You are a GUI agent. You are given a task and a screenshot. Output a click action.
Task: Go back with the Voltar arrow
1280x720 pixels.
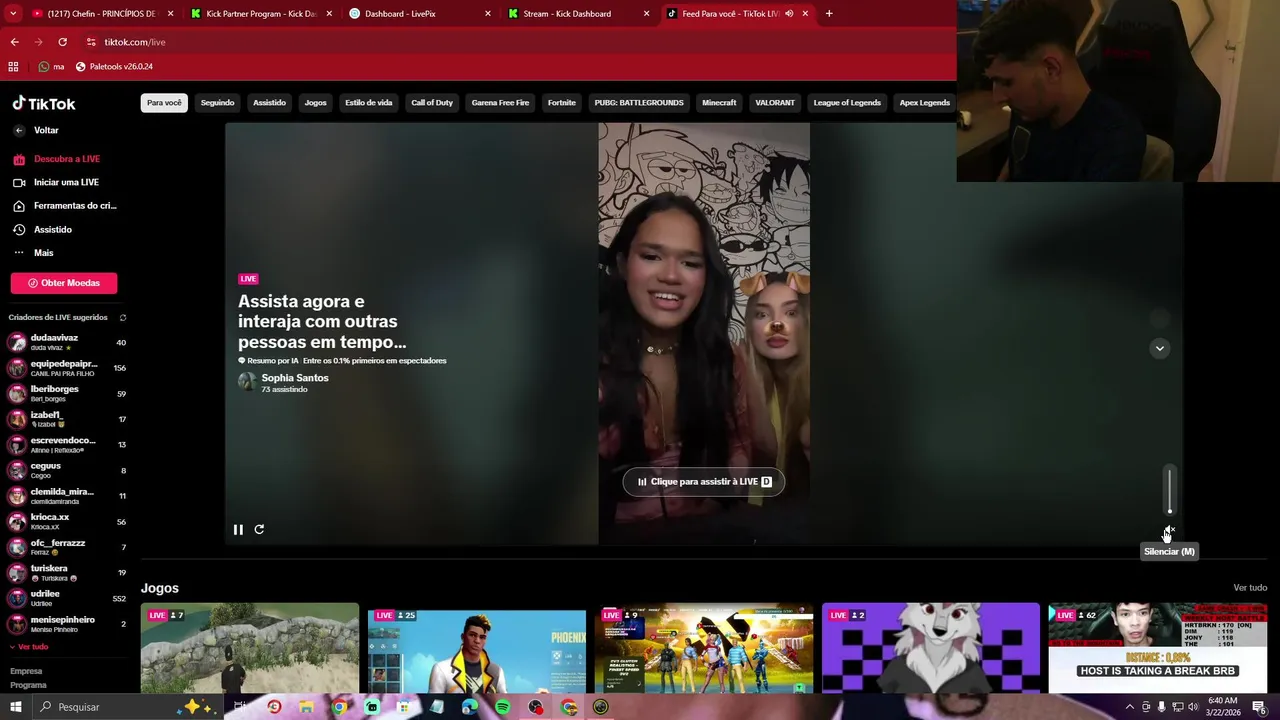[x=19, y=130]
